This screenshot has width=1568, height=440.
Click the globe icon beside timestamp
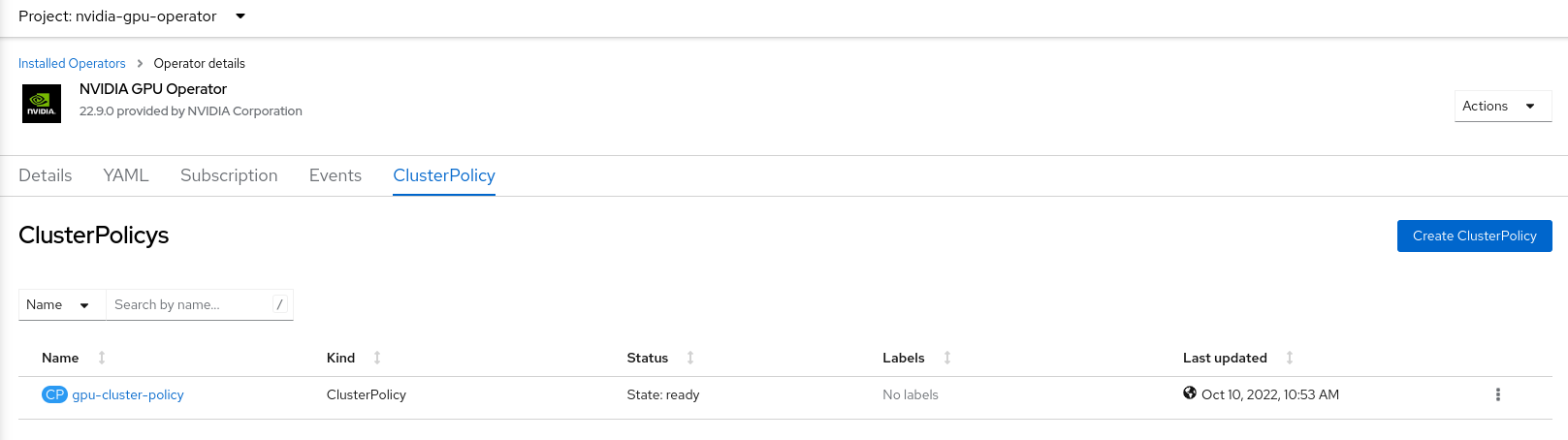coord(1190,393)
